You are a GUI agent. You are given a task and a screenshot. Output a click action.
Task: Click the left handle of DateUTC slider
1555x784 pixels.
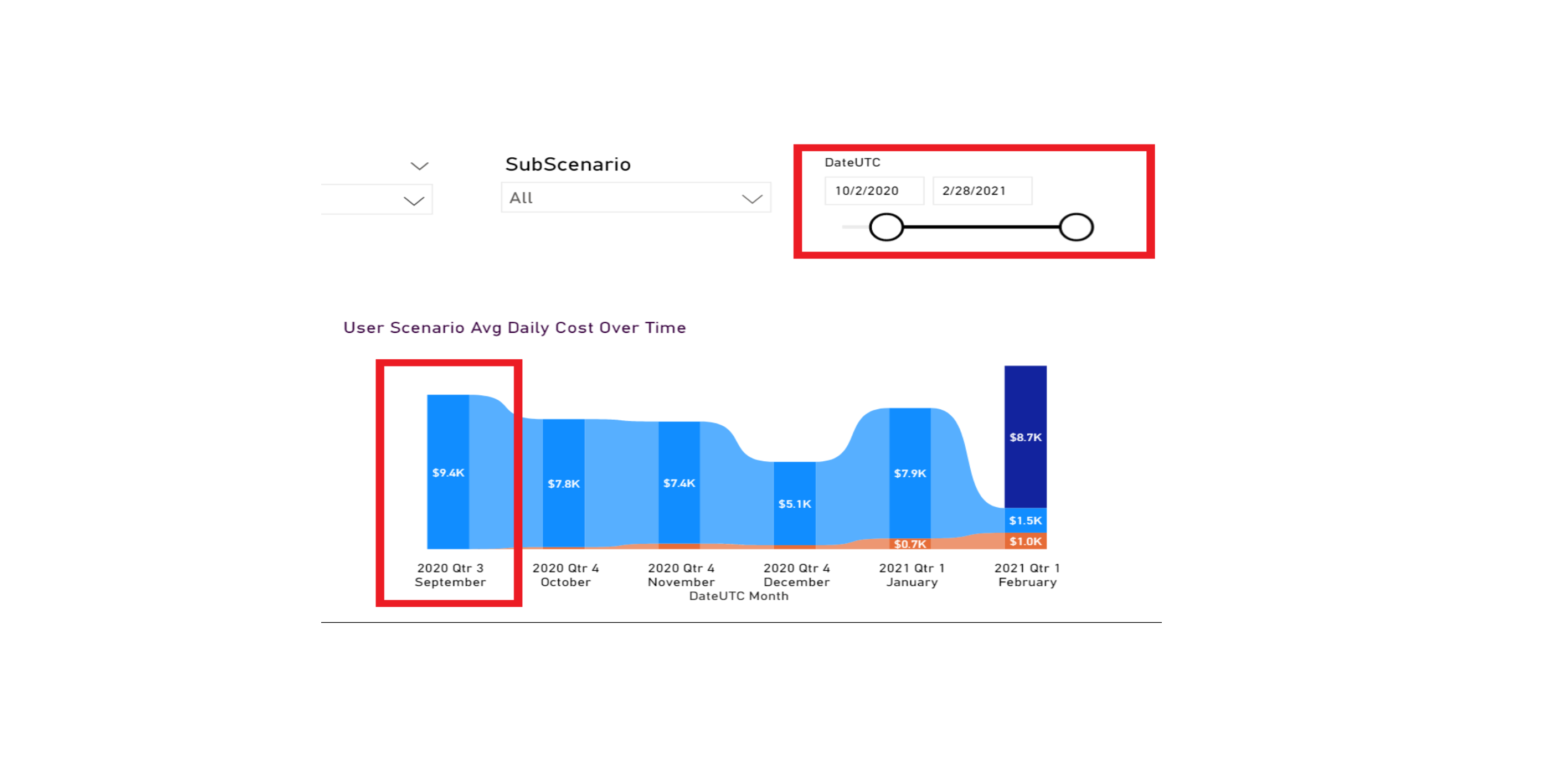click(886, 227)
